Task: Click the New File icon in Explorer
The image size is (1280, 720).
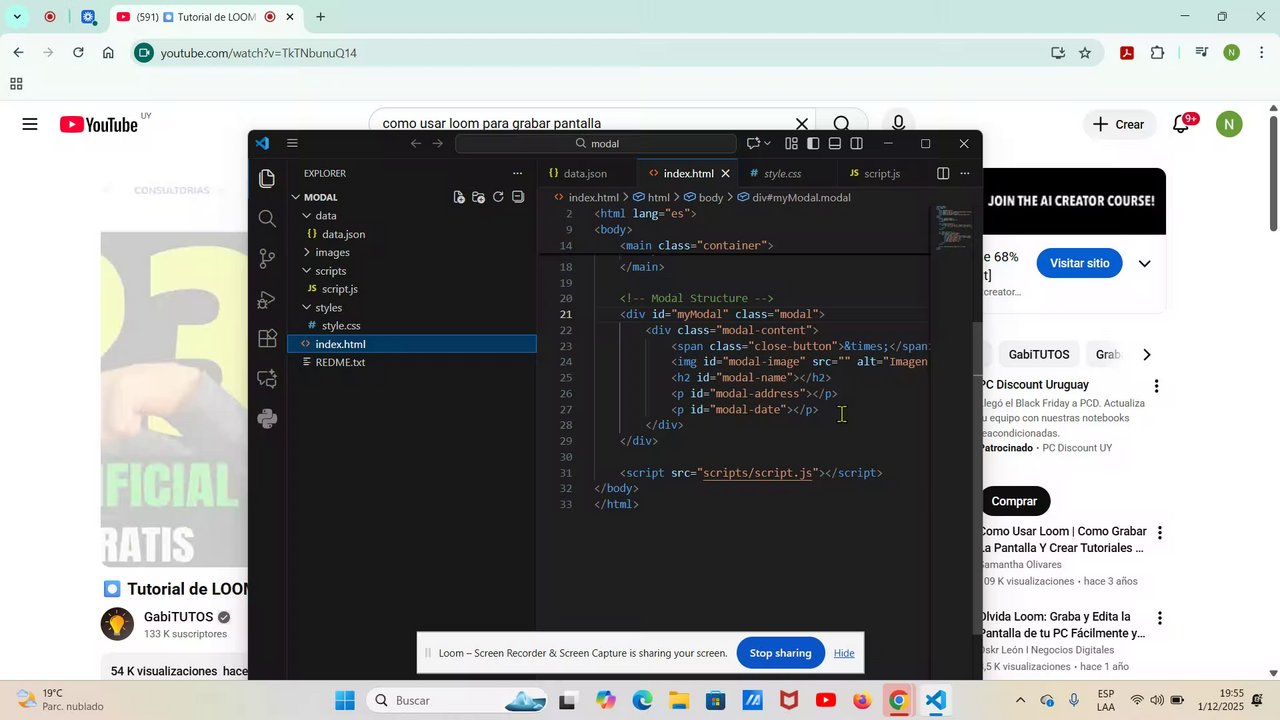Action: click(x=459, y=197)
